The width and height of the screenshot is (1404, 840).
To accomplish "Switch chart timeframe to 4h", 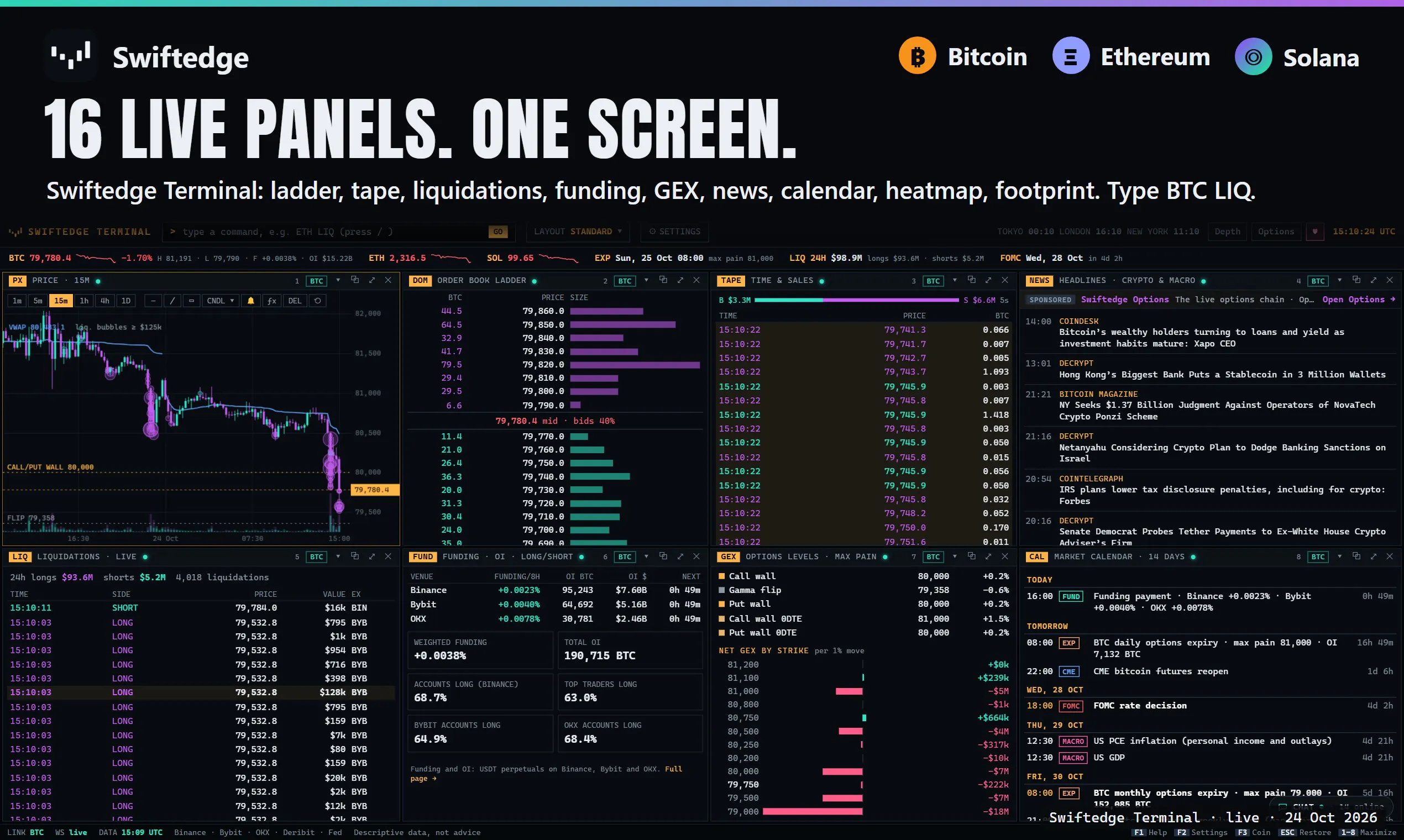I will (x=104, y=301).
